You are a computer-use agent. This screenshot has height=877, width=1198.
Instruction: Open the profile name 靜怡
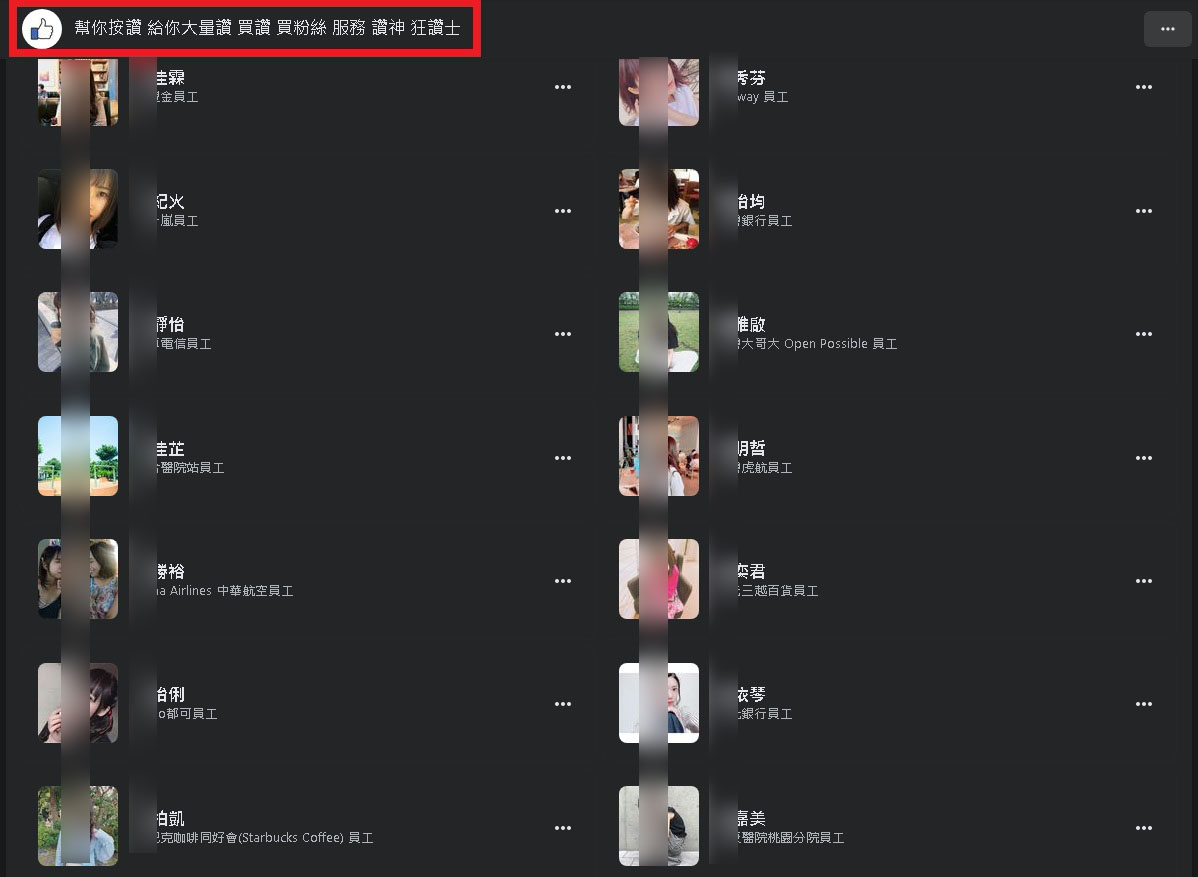coord(170,324)
